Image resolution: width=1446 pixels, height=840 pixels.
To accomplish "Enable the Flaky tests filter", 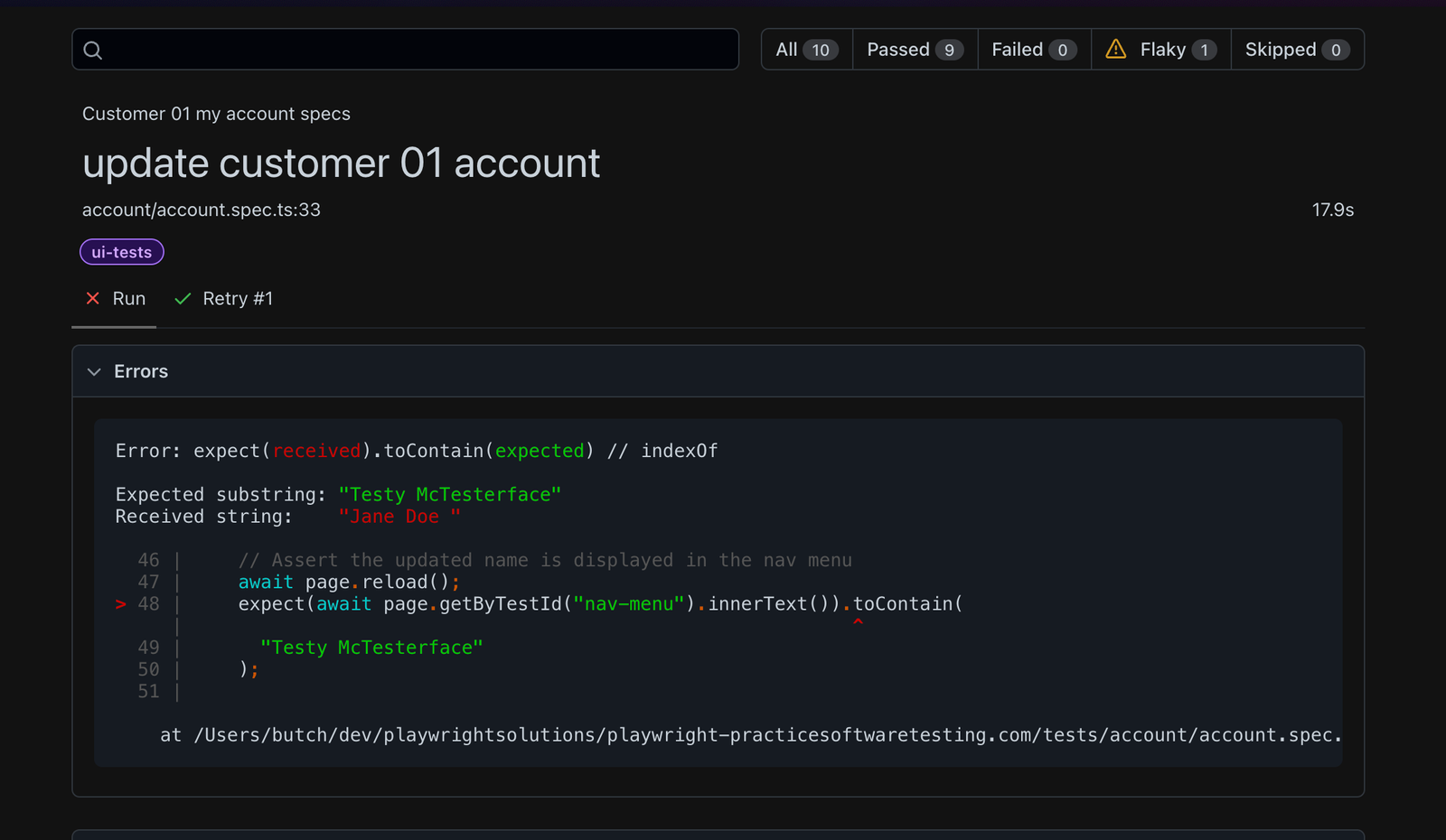I will pos(1161,50).
